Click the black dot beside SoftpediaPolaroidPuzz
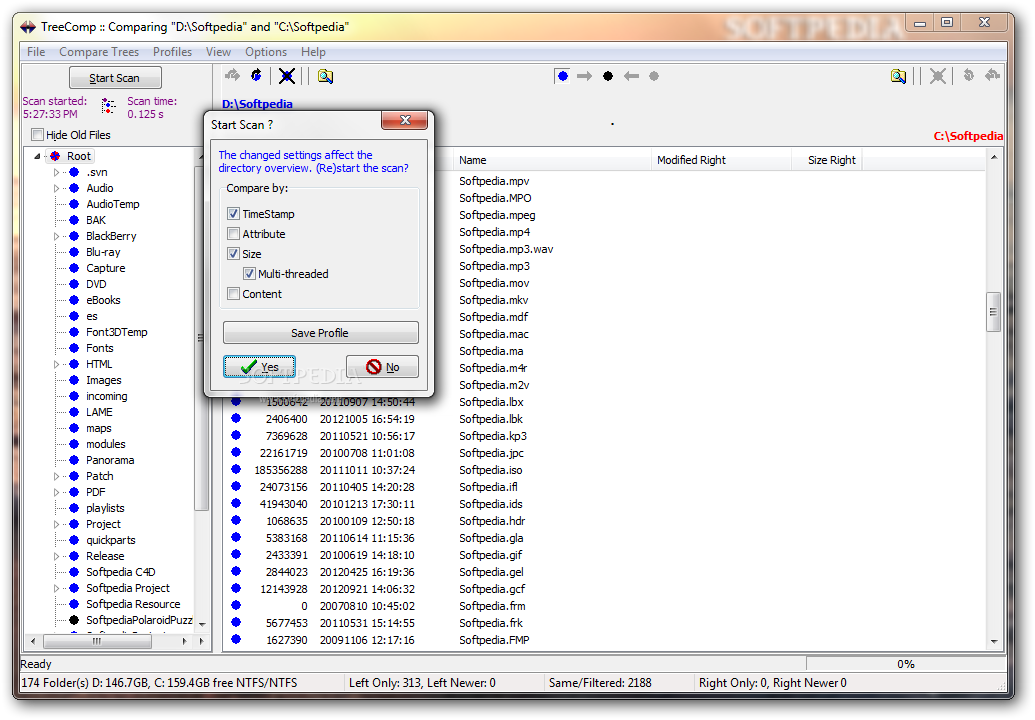 [x=74, y=620]
